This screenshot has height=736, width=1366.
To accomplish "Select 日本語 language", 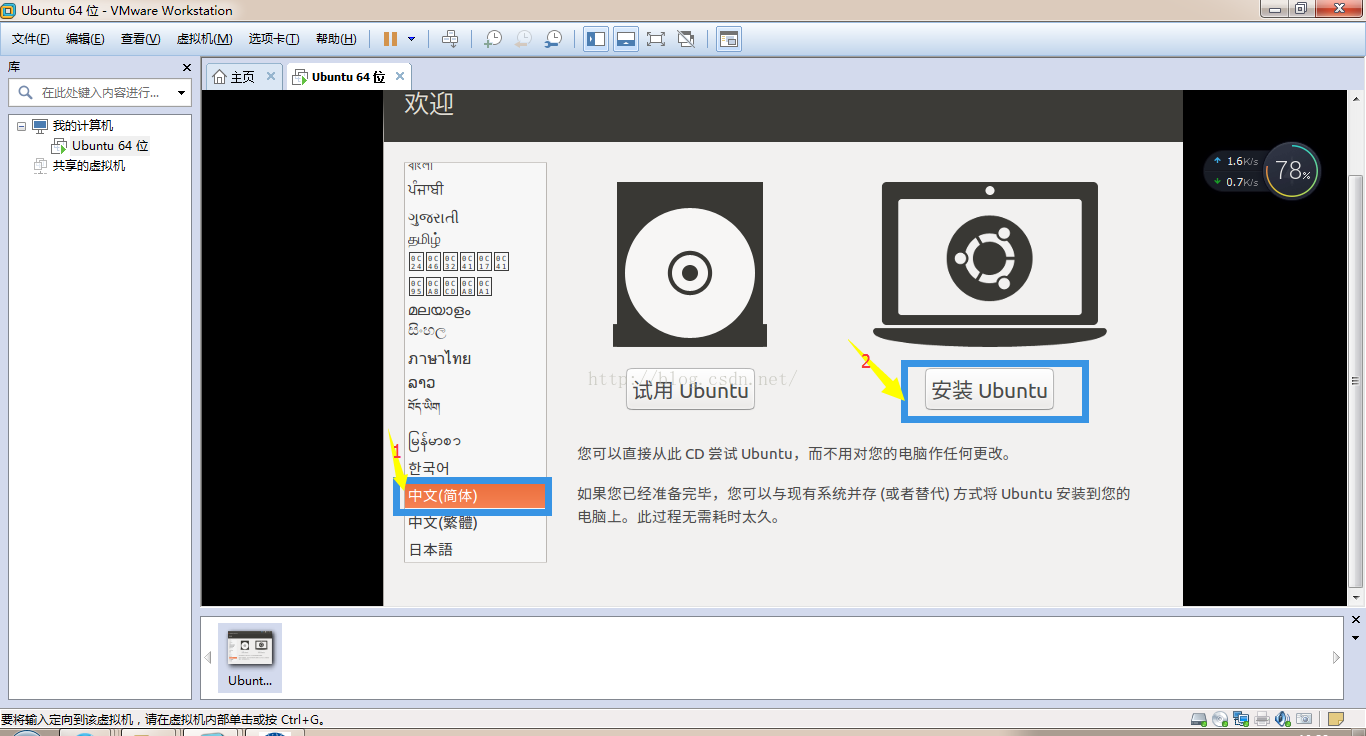I will click(431, 550).
